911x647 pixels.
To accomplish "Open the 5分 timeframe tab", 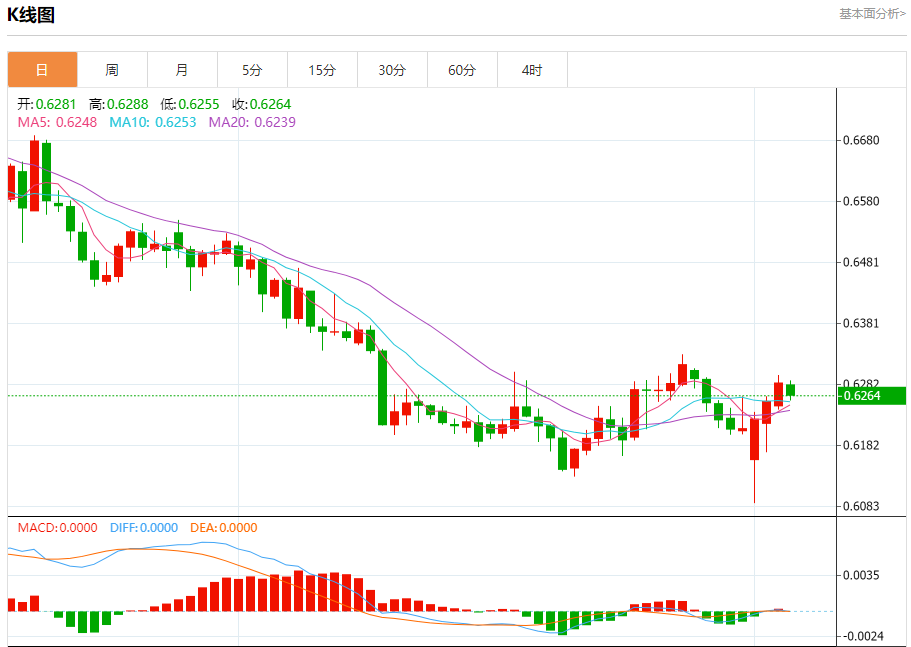I will pyautogui.click(x=252, y=70).
